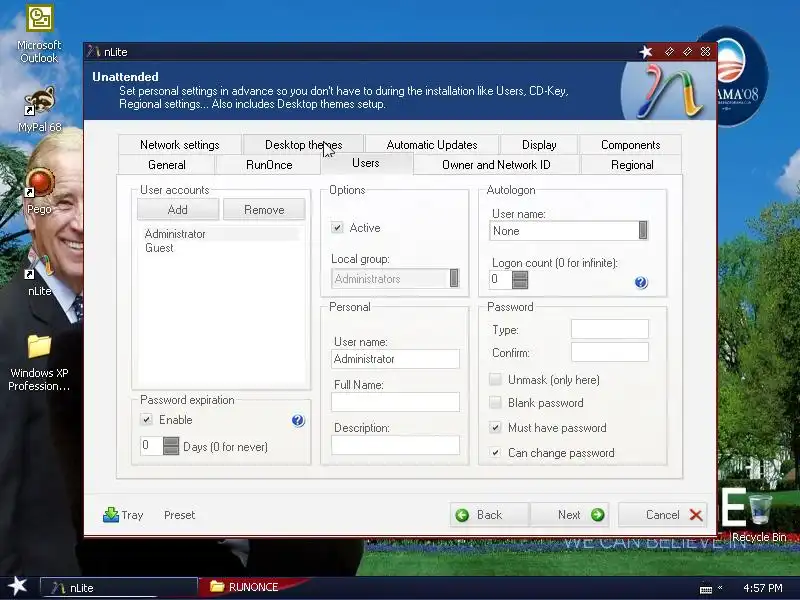This screenshot has width=800, height=600.
Task: Click the nLite logo in title bar
Action: (x=93, y=52)
